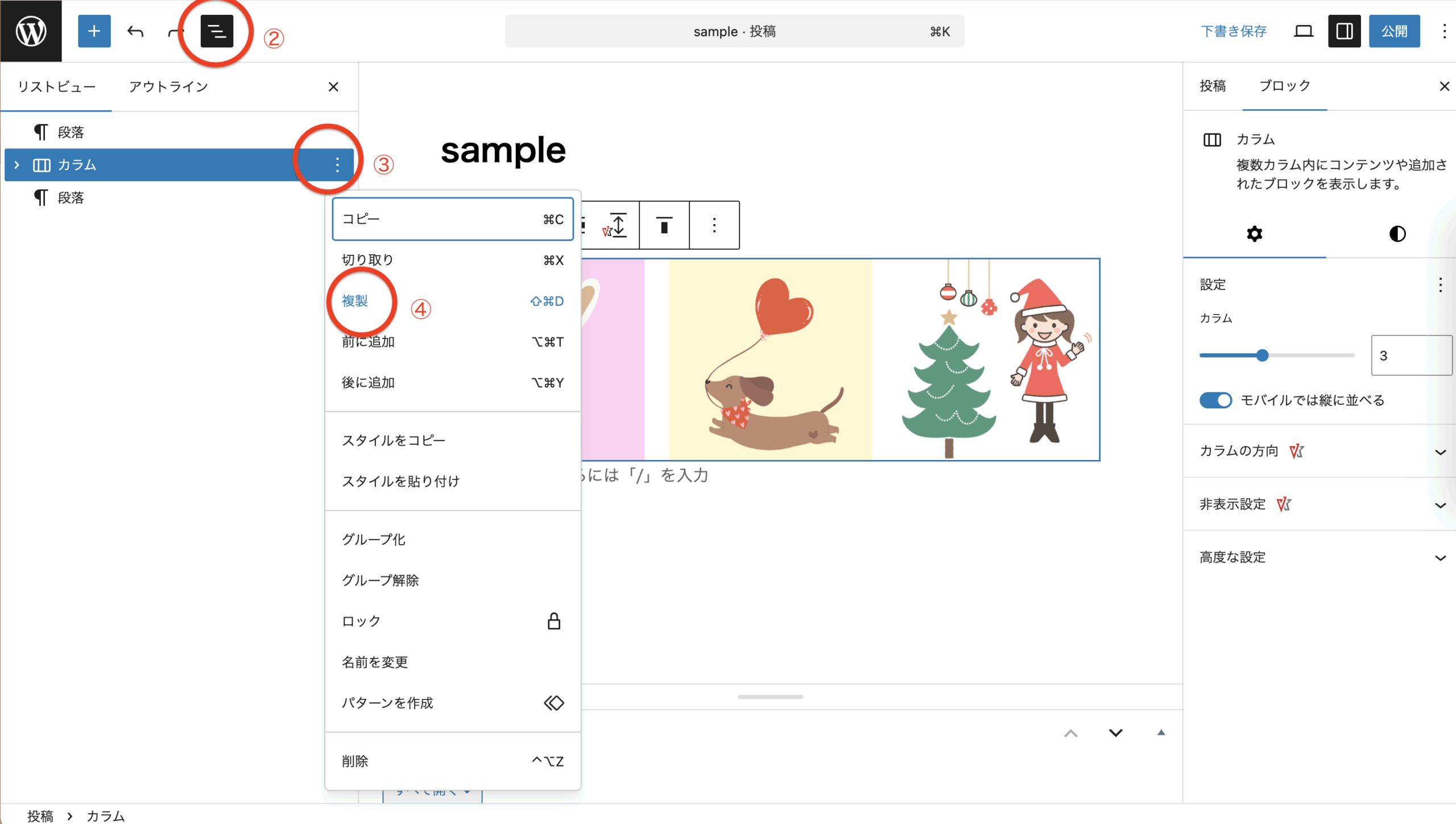The height and width of the screenshot is (824, 1456).
Task: Open options for the カラム list item
Action: 337,165
